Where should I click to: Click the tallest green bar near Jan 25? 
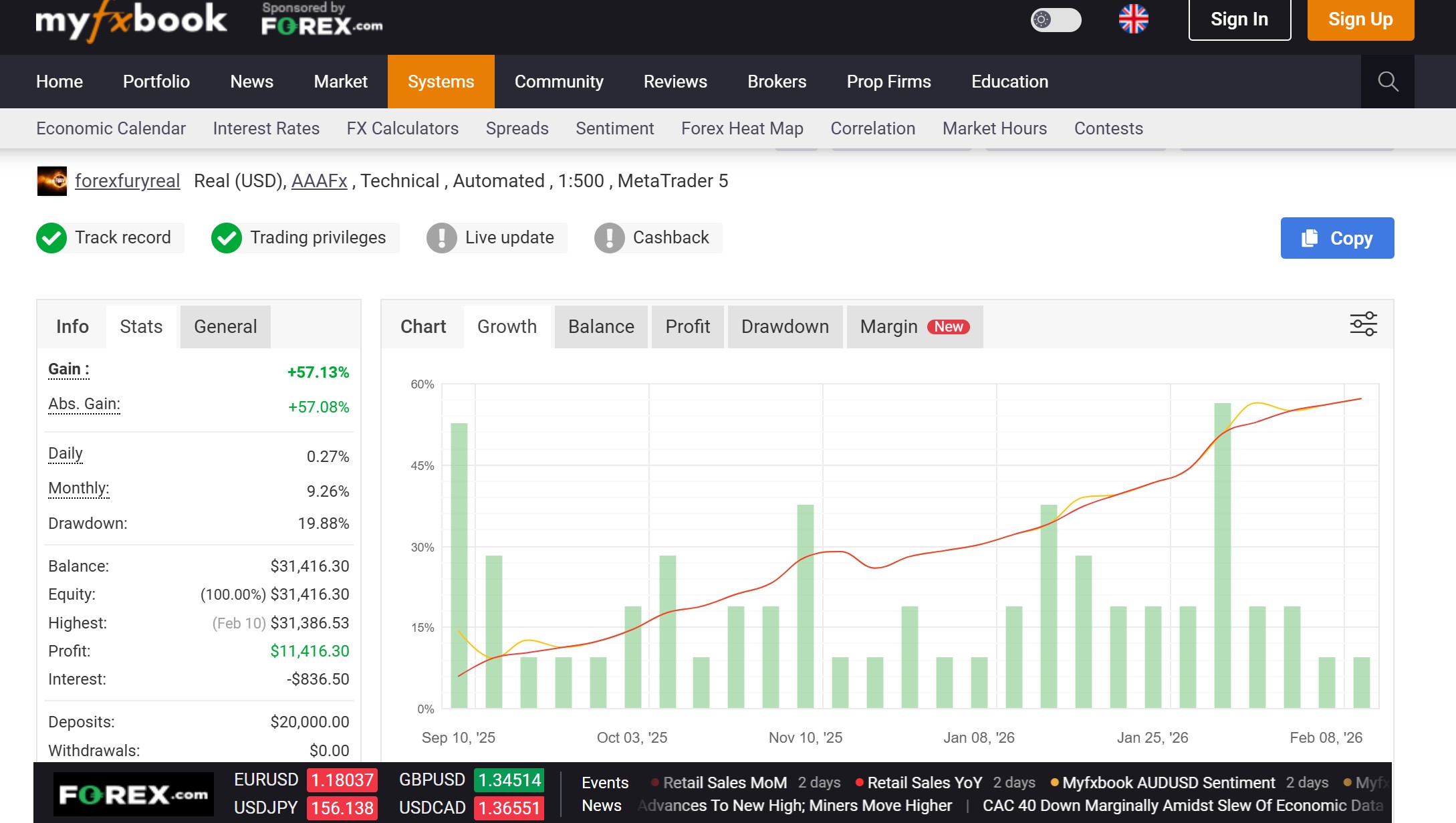[x=1223, y=555]
